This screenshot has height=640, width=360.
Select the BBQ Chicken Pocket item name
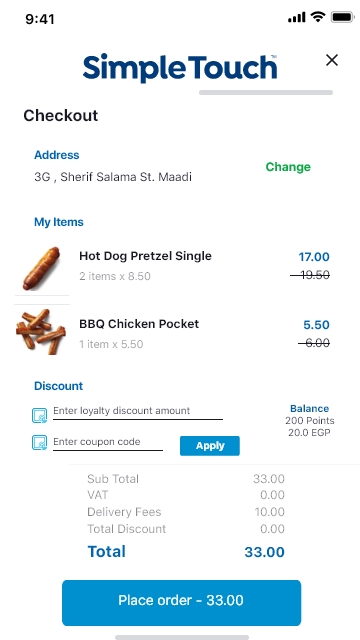click(139, 324)
